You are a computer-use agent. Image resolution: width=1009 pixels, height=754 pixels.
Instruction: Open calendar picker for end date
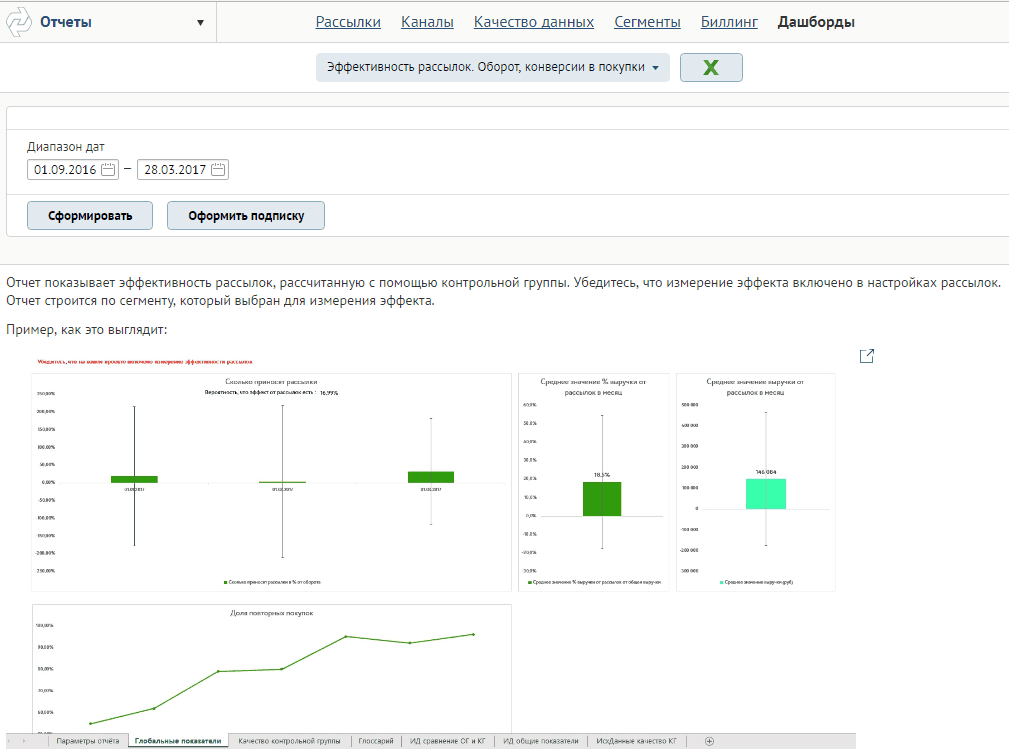tap(218, 170)
